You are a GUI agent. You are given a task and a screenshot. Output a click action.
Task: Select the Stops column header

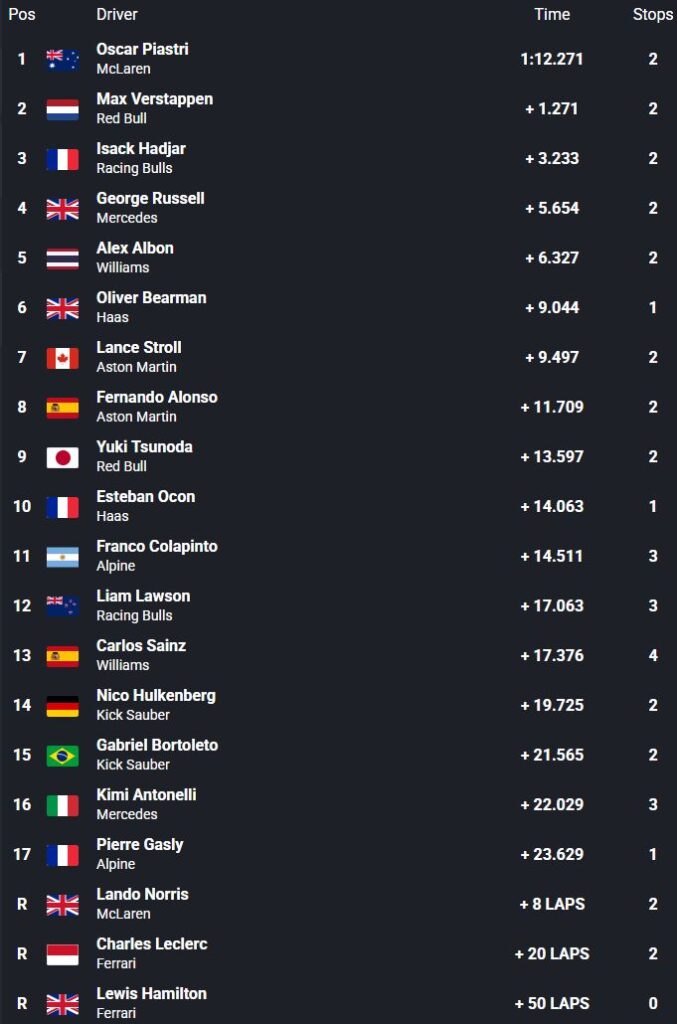(653, 14)
